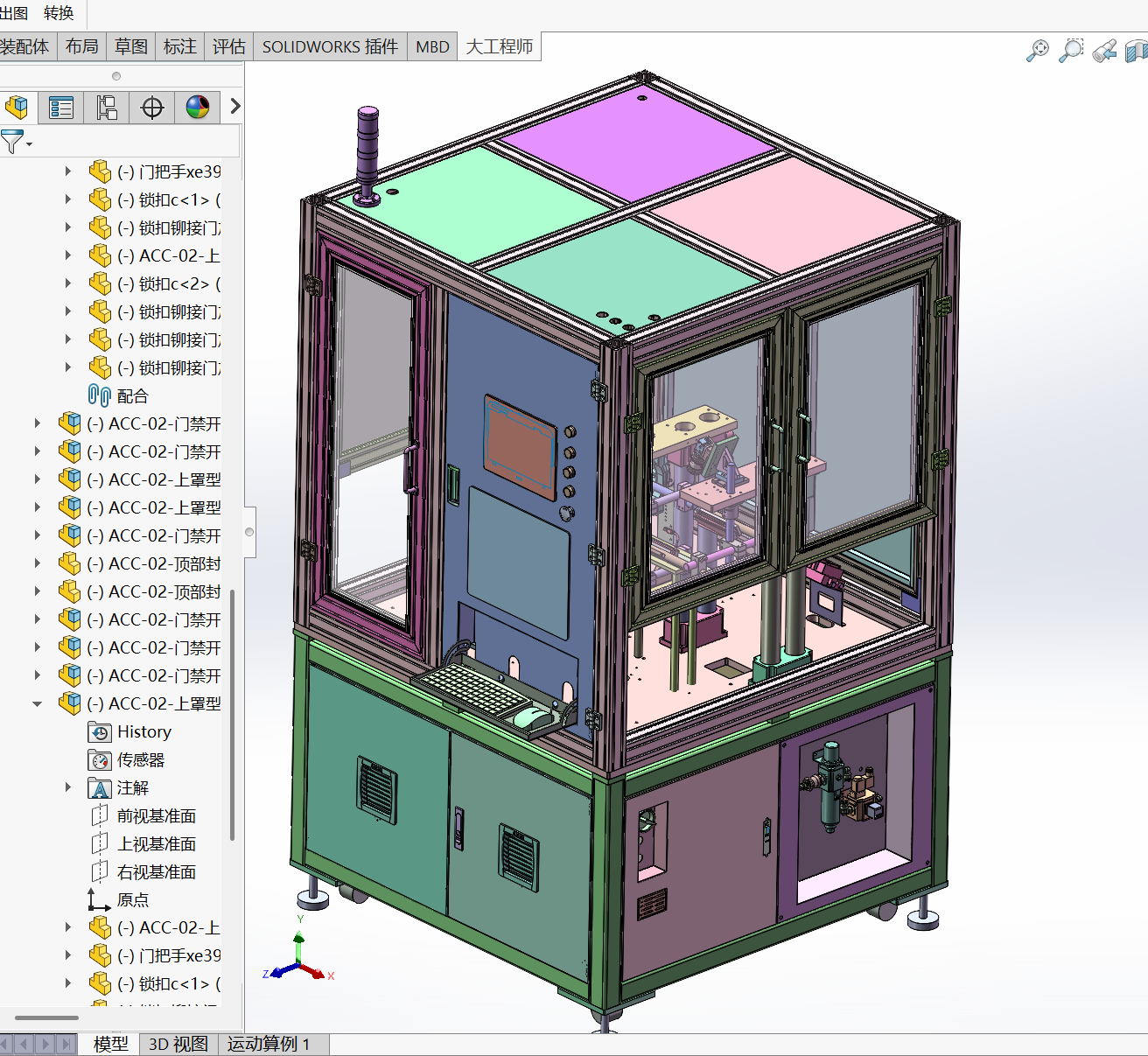
Task: Open the DisplayManager color ball tab
Action: 198,108
